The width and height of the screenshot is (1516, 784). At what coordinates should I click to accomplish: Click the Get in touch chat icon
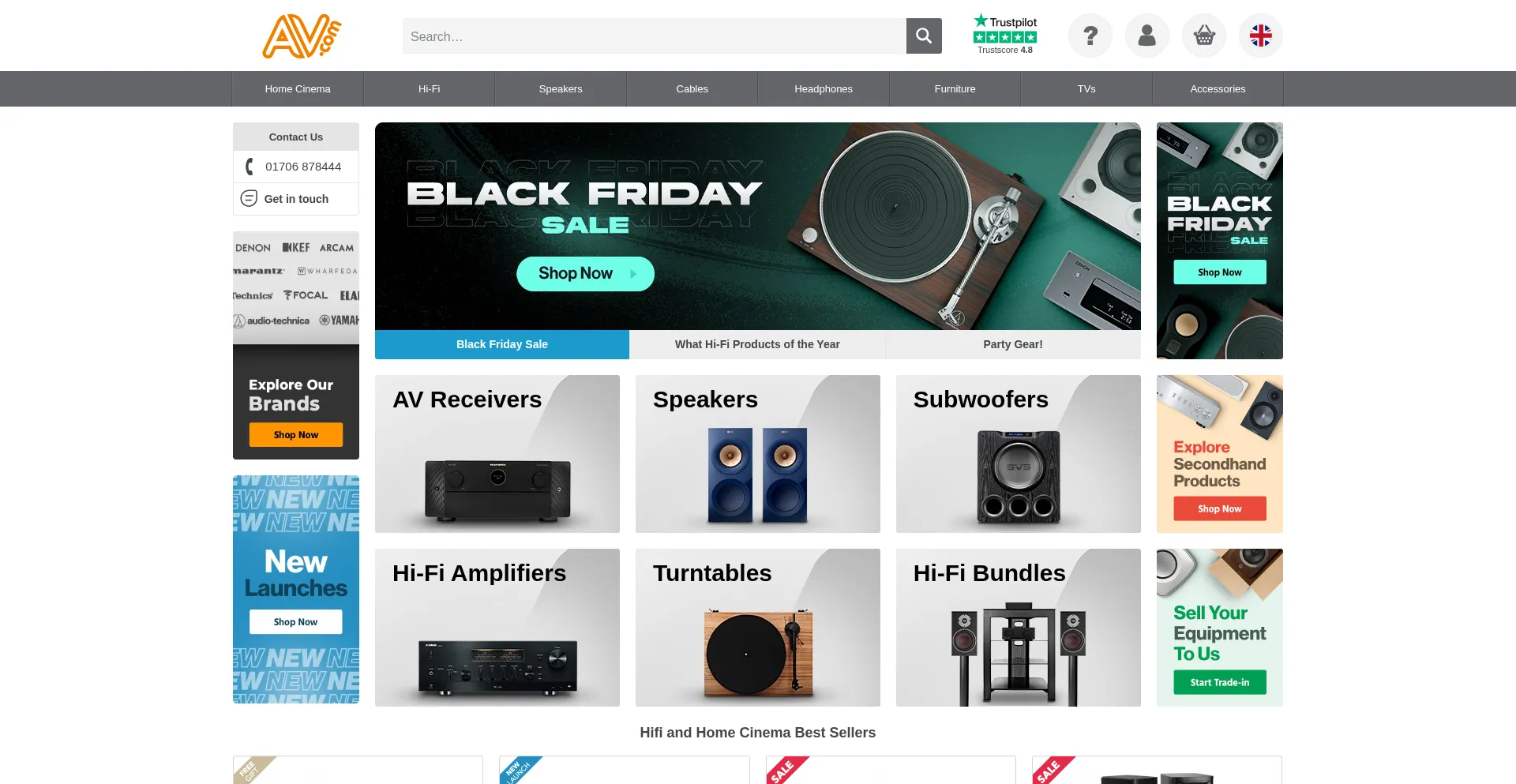point(249,198)
